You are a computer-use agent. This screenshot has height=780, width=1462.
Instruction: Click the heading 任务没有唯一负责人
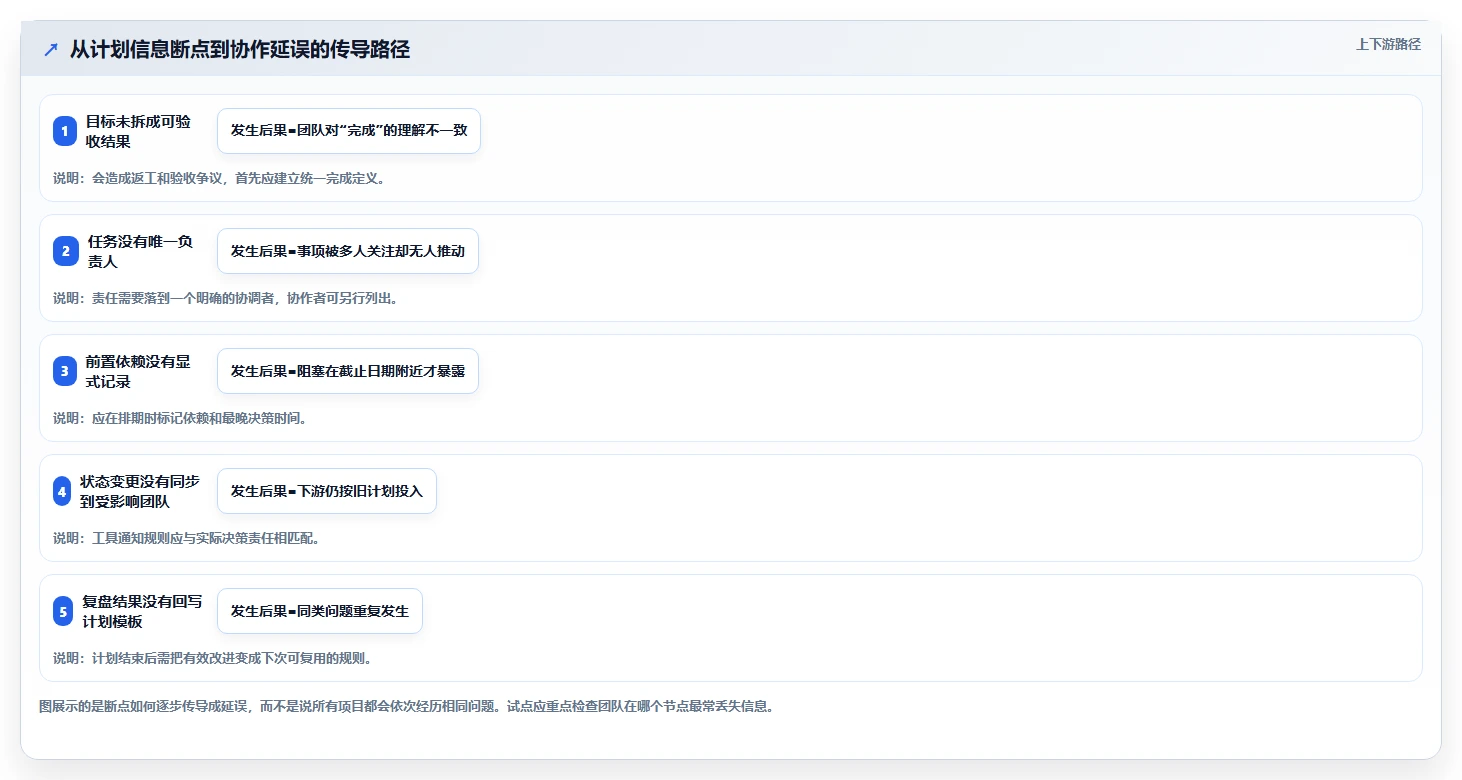pyautogui.click(x=140, y=251)
